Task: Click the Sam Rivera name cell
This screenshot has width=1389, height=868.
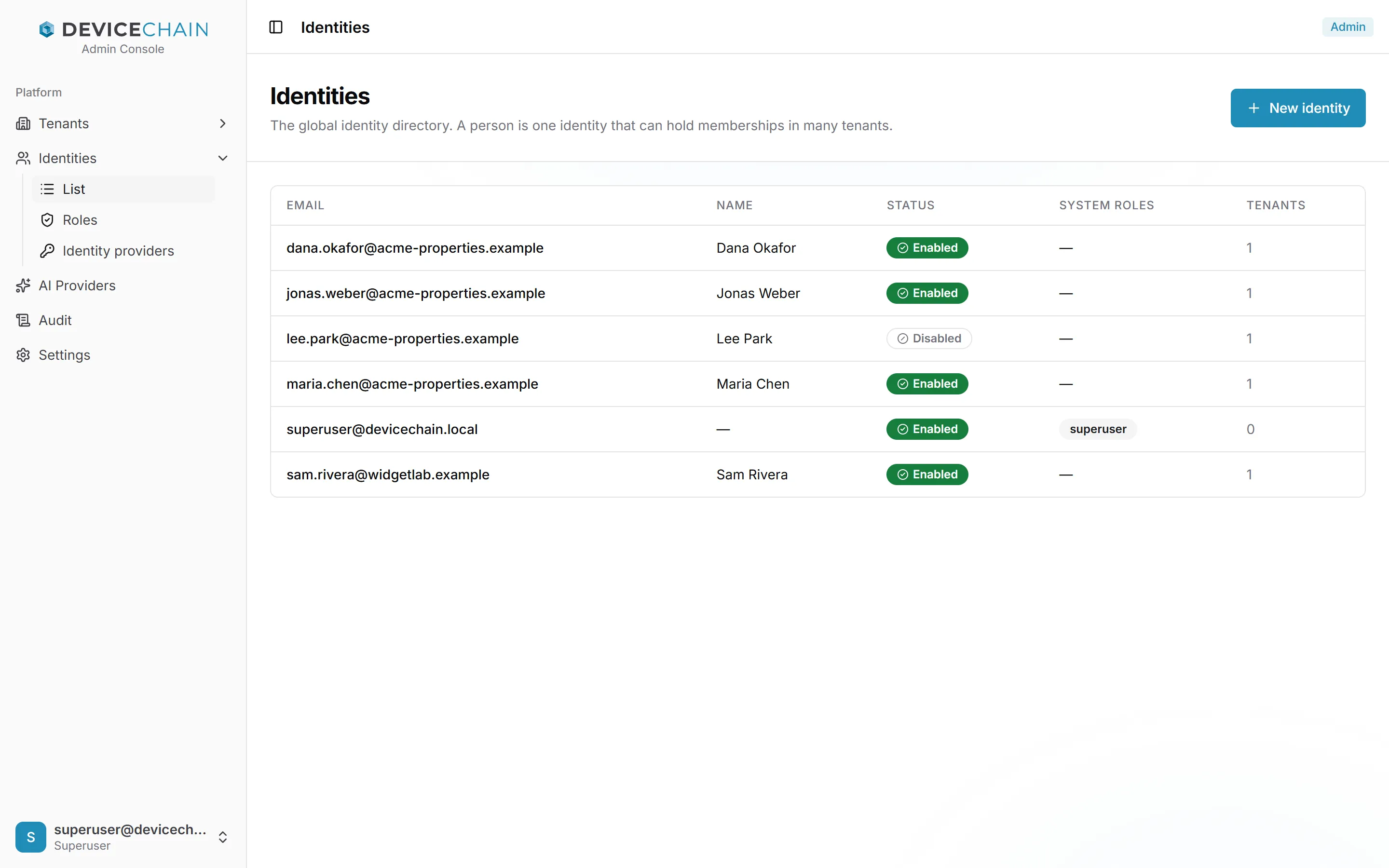Action: tap(752, 475)
